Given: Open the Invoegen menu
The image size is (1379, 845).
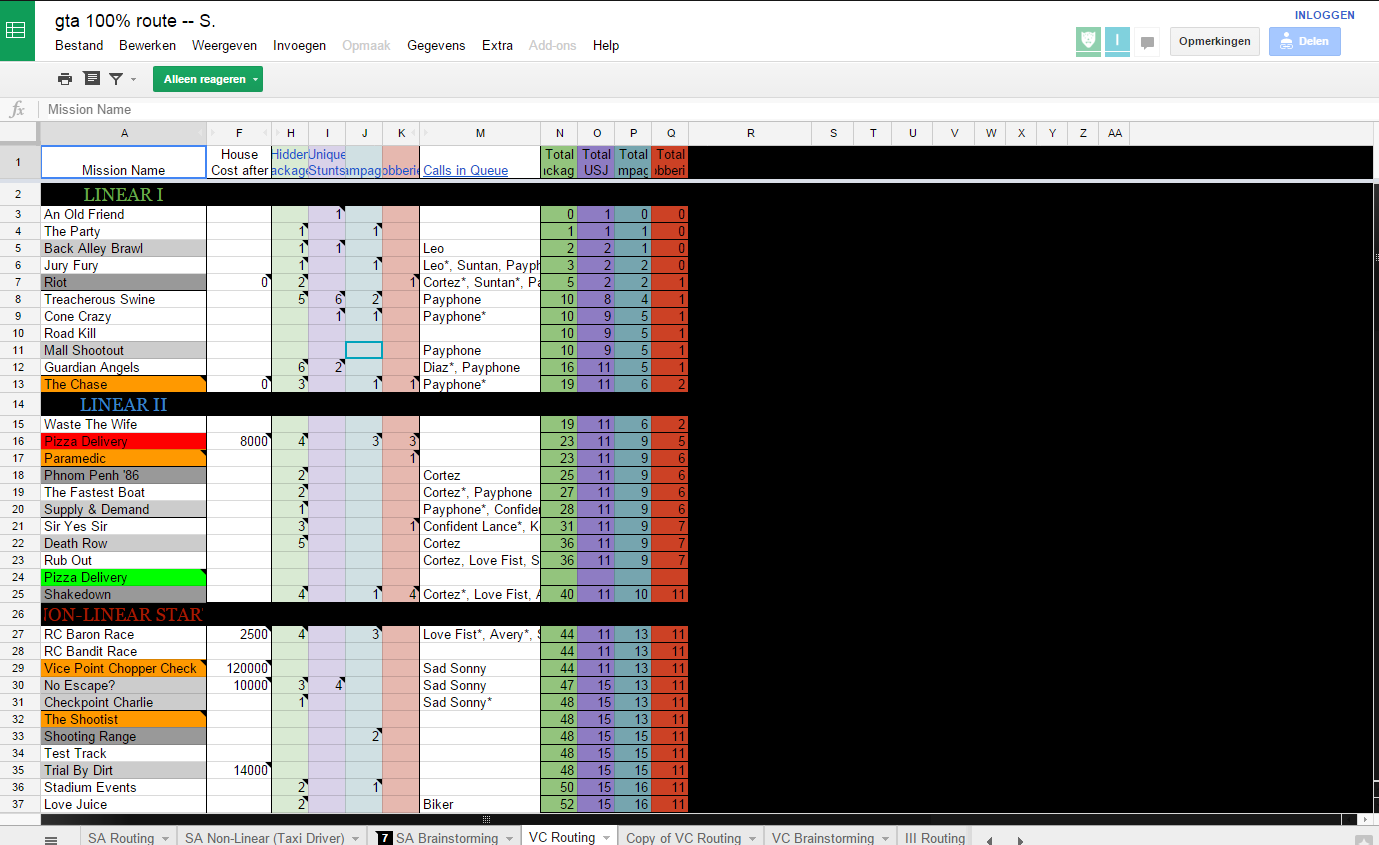Looking at the screenshot, I should point(299,45).
